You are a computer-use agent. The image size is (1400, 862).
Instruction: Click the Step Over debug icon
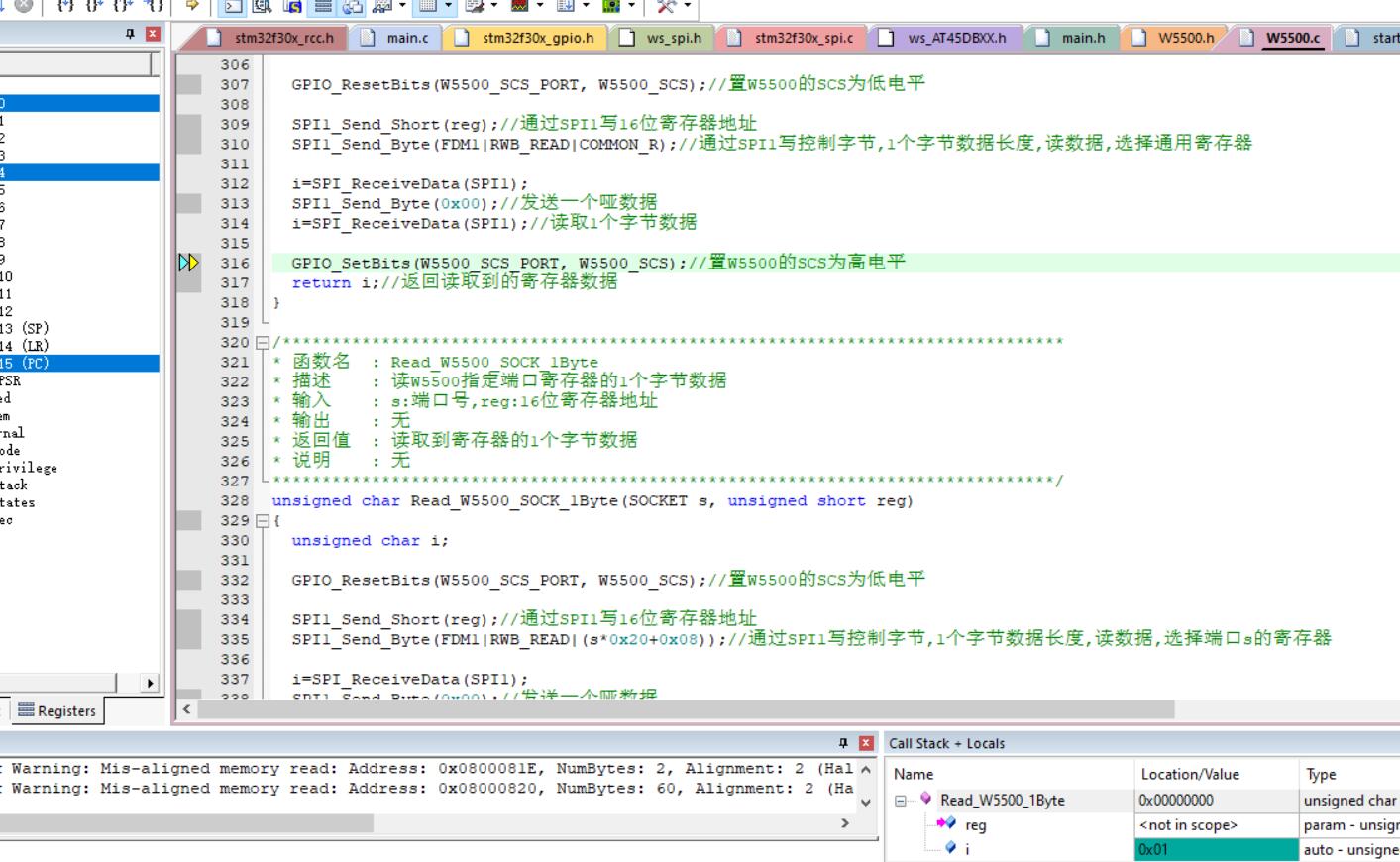[x=95, y=5]
